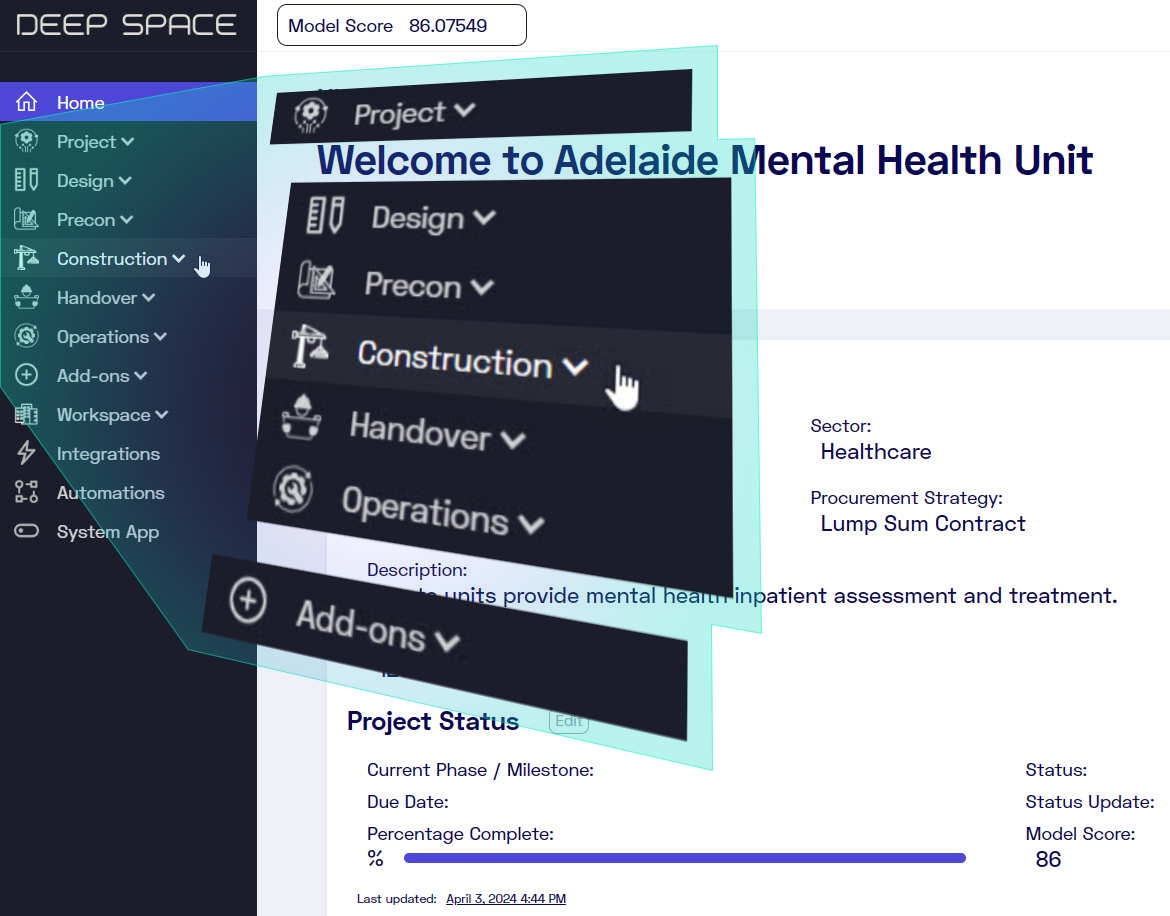Screen dimensions: 1170x916
Task: Click the Precon blueprint icon
Action: click(x=27, y=219)
